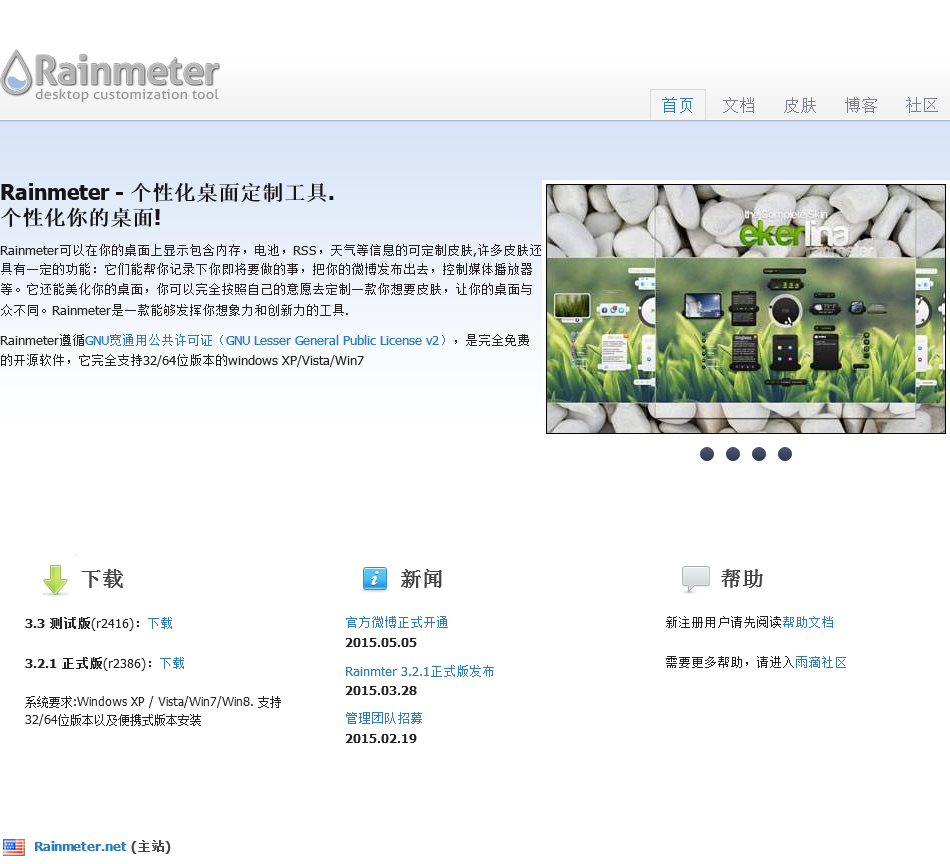Visit the 雨滴社区 link
This screenshot has height=864, width=950.
click(820, 662)
